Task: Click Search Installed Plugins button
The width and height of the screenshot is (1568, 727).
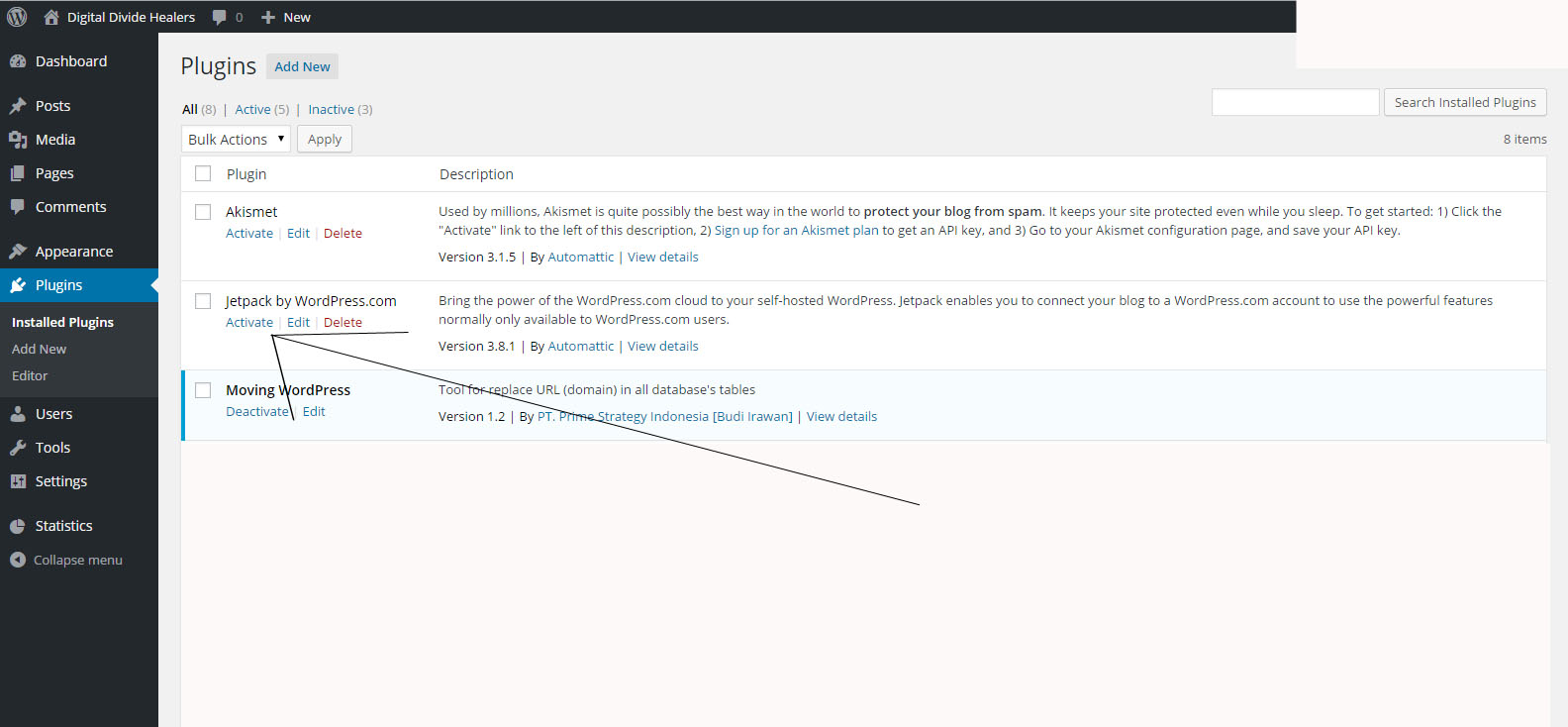Action: tap(1465, 102)
